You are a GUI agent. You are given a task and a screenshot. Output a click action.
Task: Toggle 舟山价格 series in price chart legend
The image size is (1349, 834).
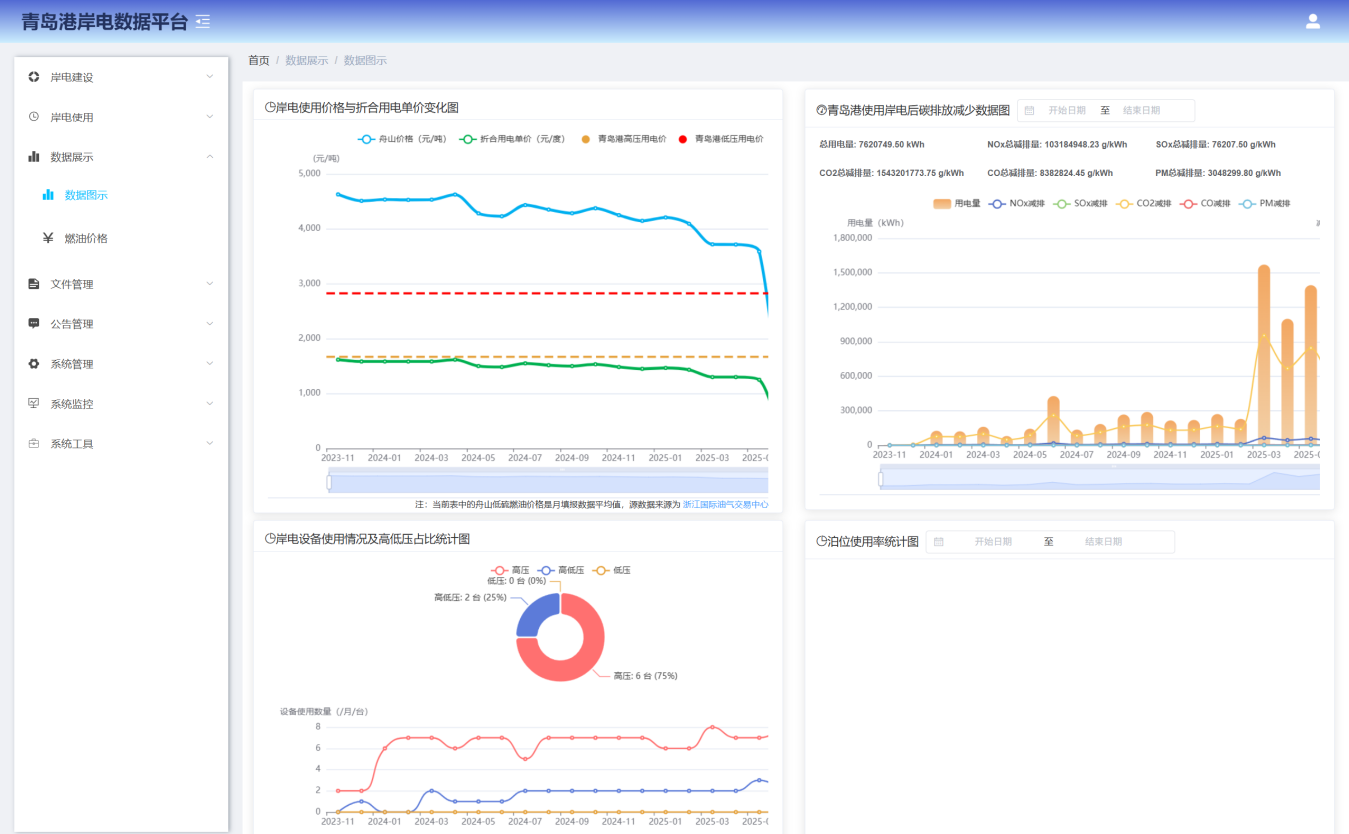(404, 139)
